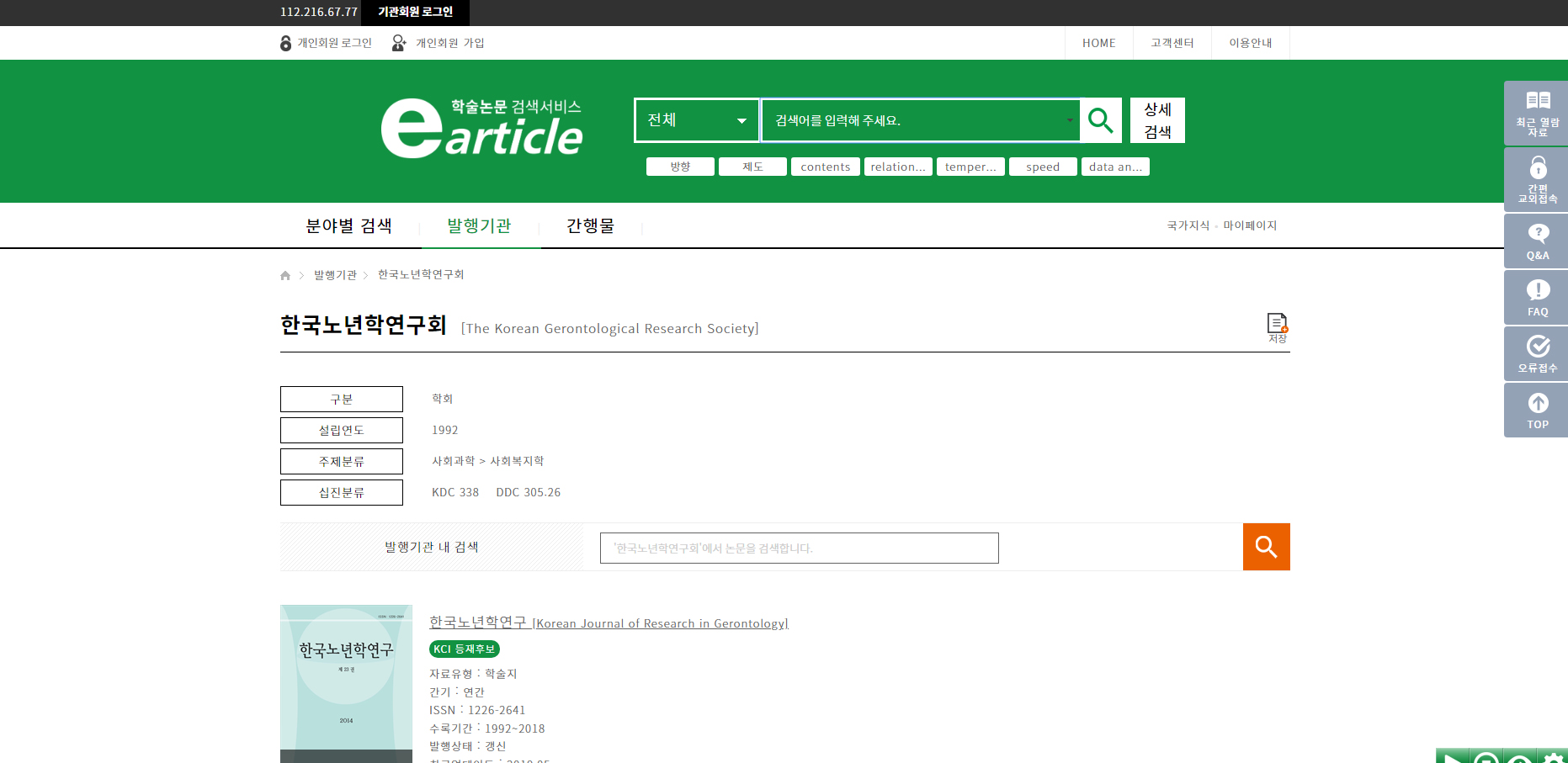
Task: Click 발행기관 breadcrumb link
Action: 335,275
